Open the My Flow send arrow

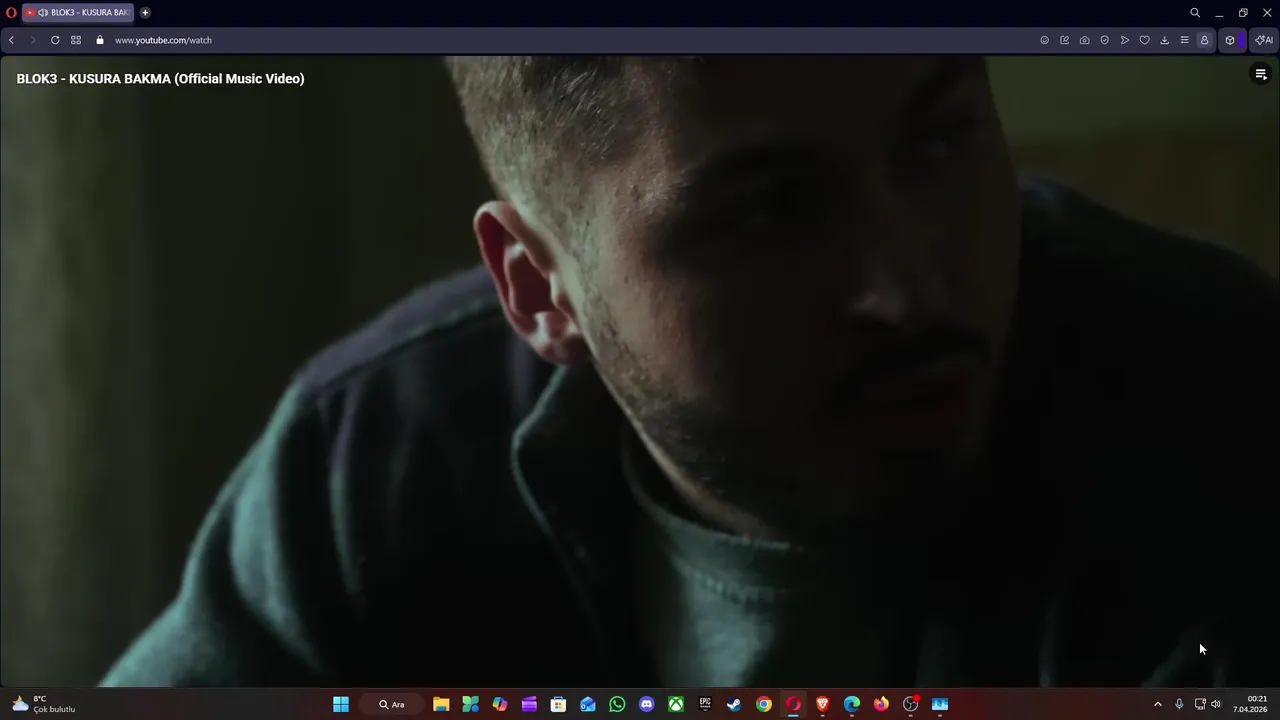pyautogui.click(x=1125, y=40)
